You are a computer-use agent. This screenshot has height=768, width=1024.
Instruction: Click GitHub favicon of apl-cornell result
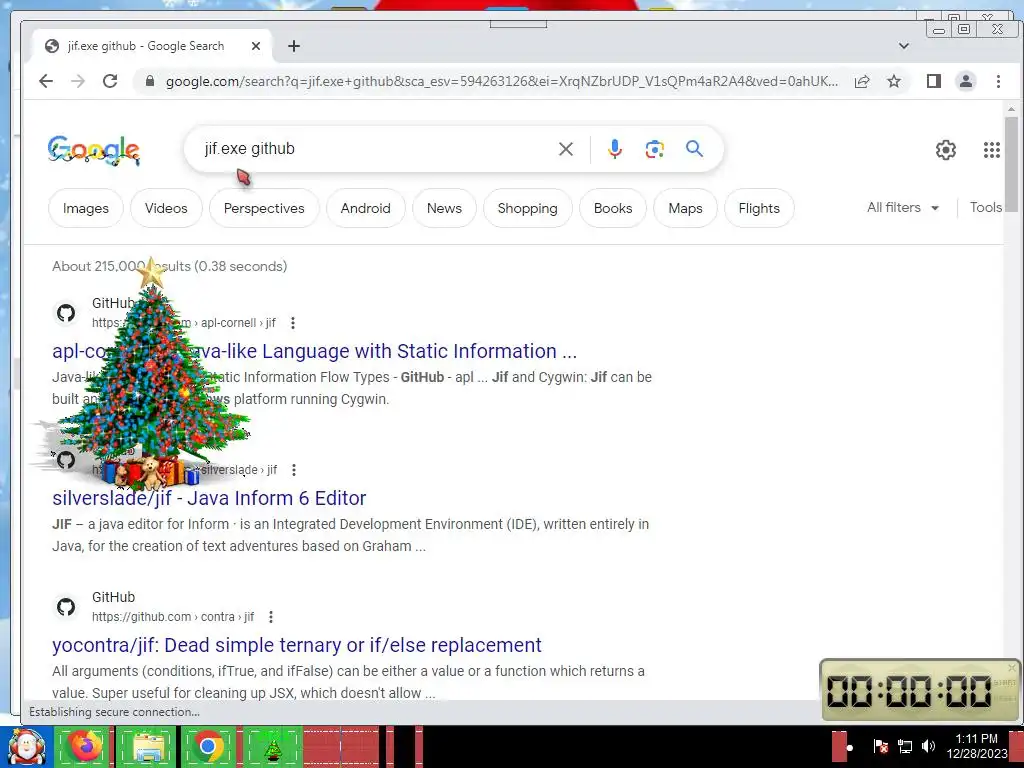click(66, 313)
